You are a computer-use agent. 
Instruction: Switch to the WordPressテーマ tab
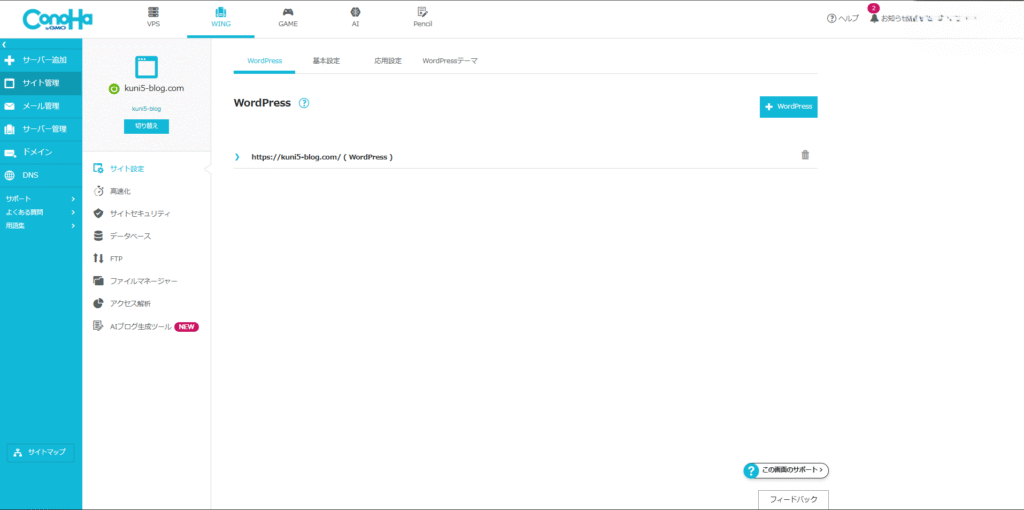450,61
